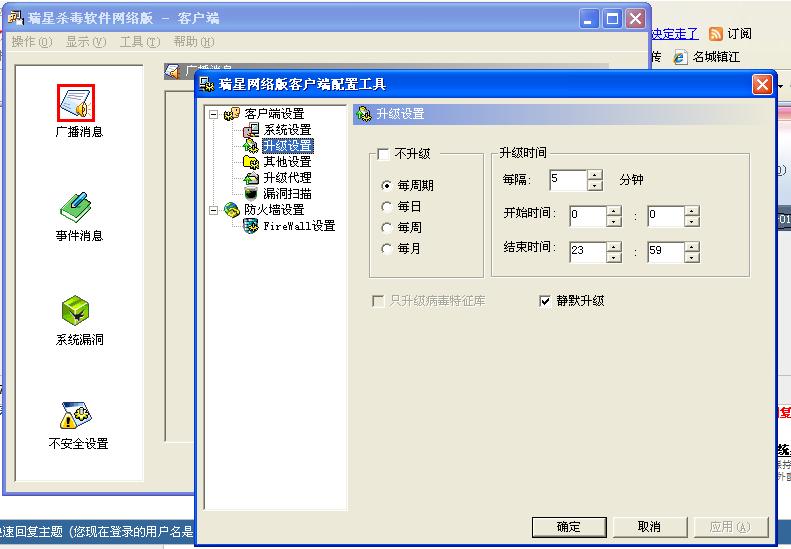
Task: Click the 升级设置 panel header icon
Action: [364, 114]
